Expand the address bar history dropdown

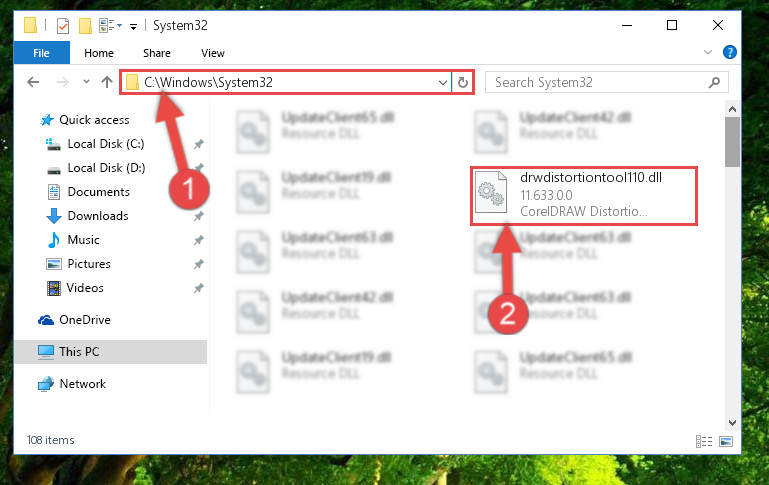[x=442, y=82]
